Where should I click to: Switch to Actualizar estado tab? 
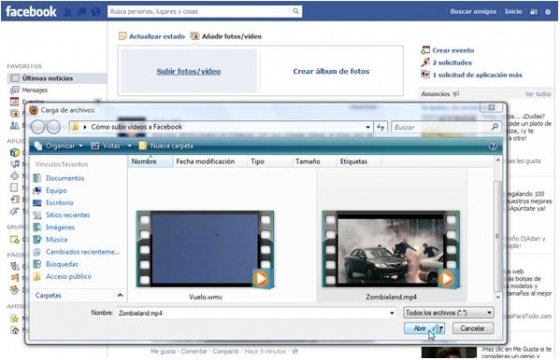(152, 36)
